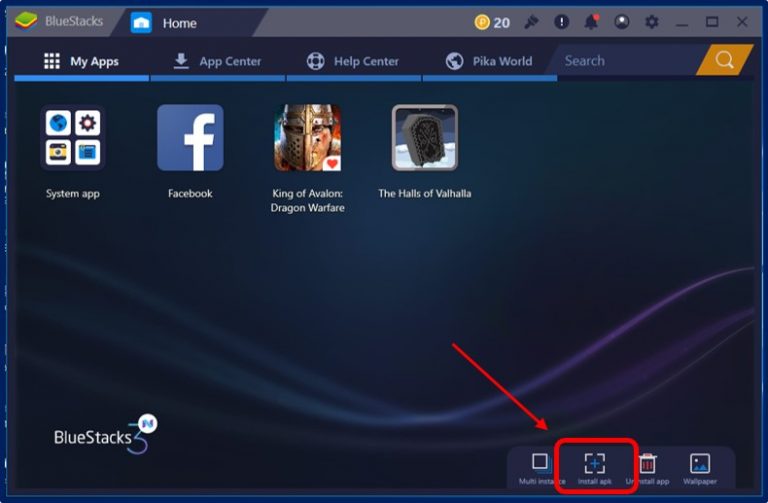Screen dimensions: 768x503
Task: Open the Facebook app
Action: [190, 138]
